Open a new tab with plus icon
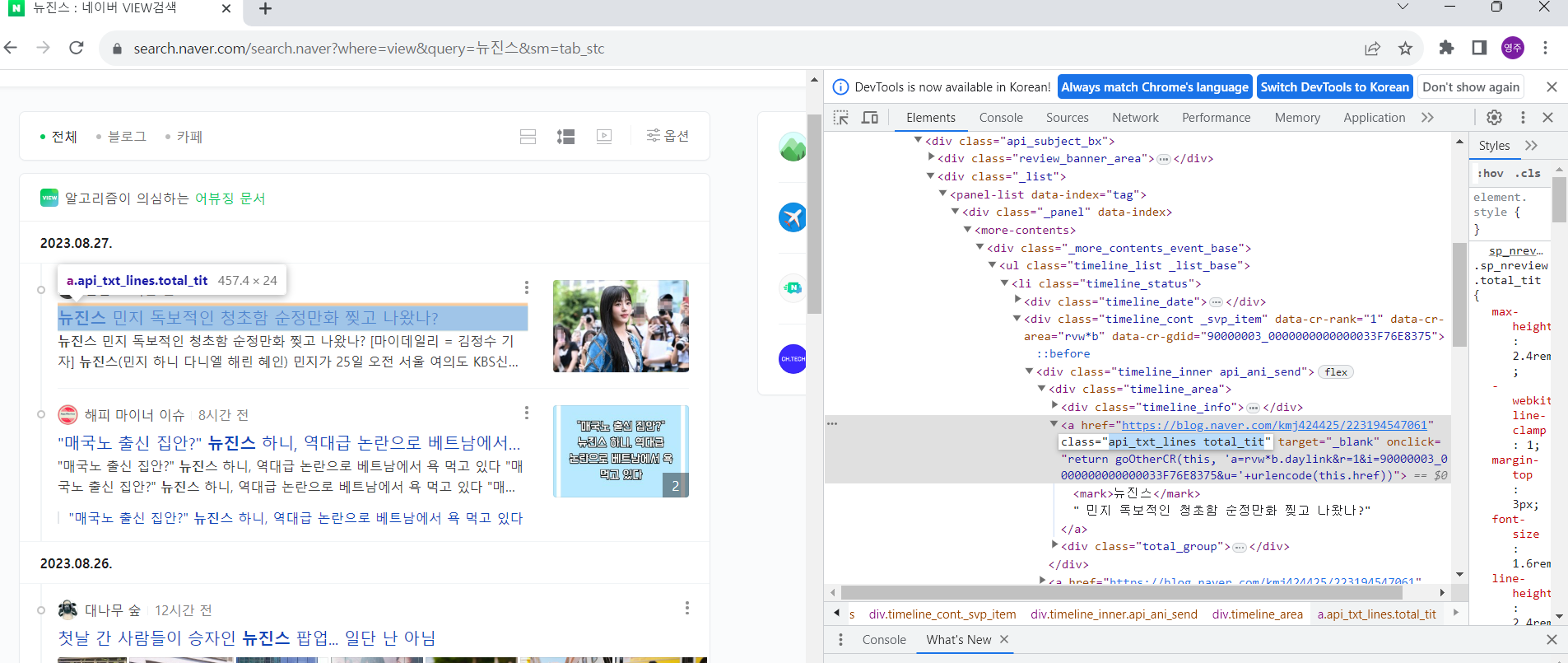 265,9
